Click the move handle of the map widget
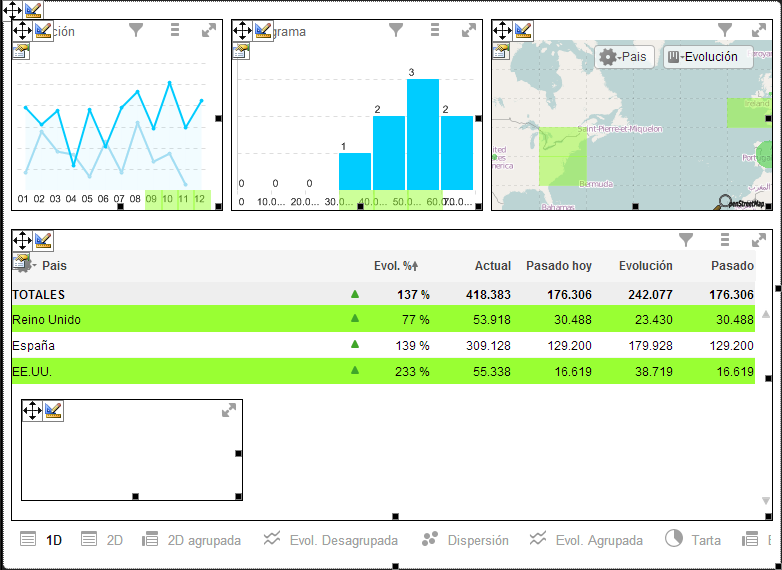782x570 pixels. coord(502,31)
